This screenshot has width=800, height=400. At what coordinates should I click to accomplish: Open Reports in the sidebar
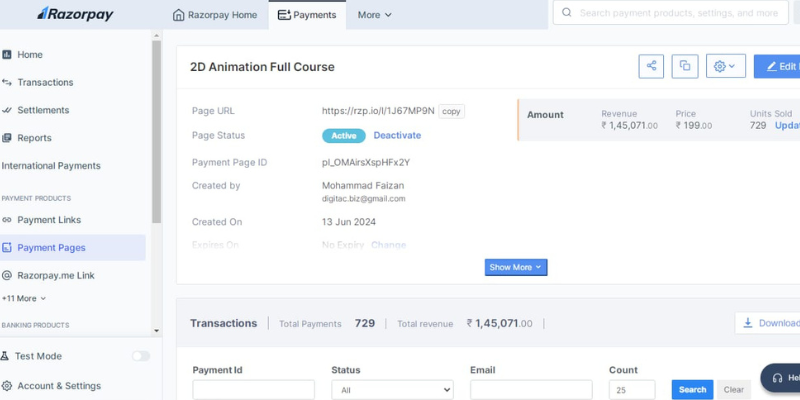point(34,138)
